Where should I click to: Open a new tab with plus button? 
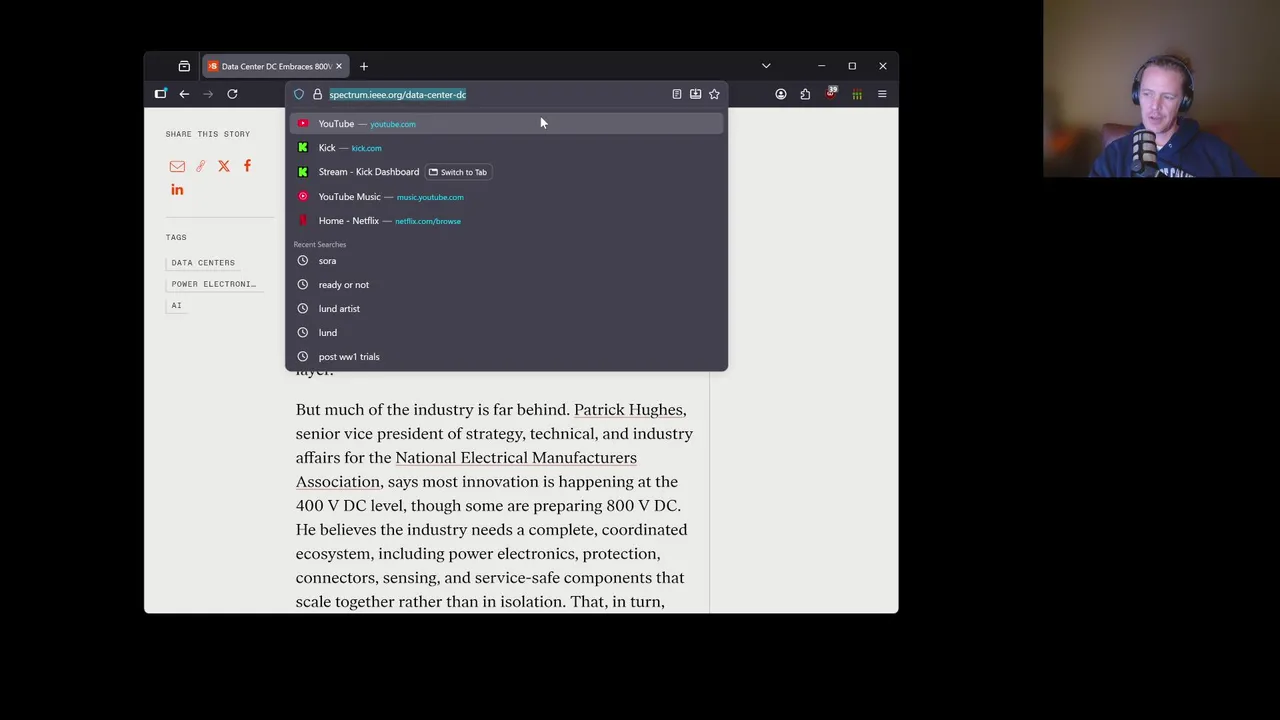click(x=364, y=66)
